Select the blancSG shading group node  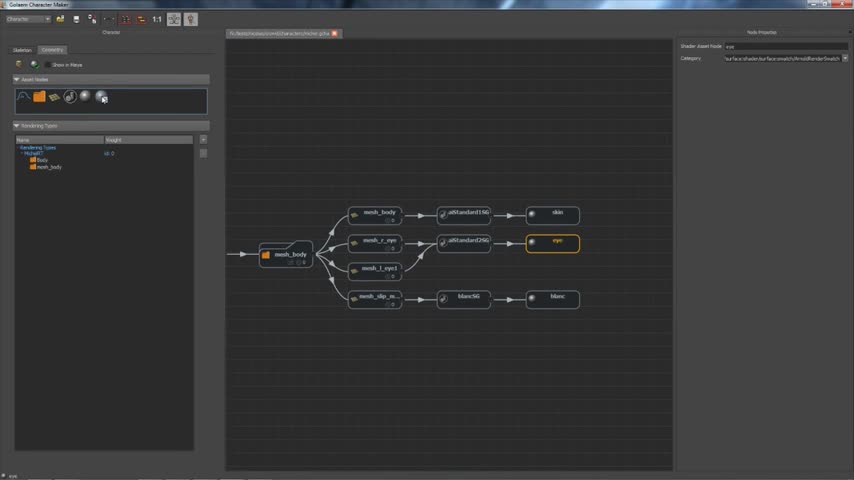coord(463,299)
